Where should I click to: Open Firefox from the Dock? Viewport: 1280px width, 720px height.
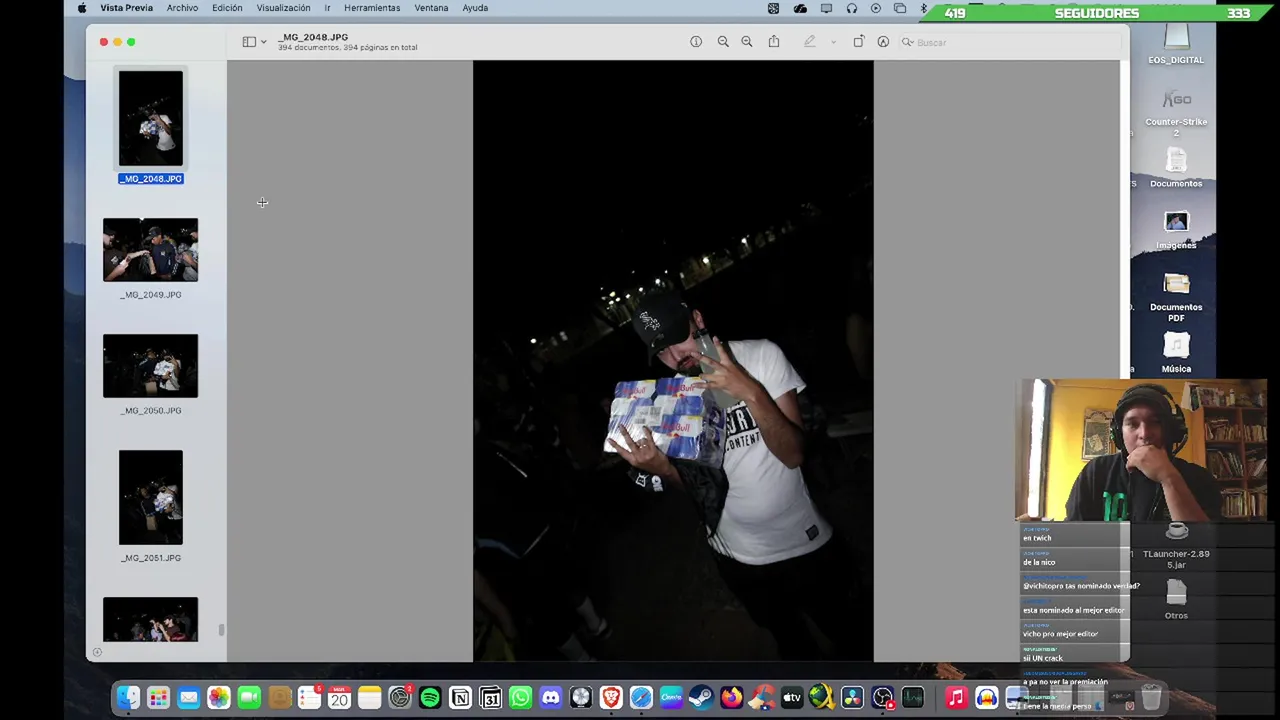coord(732,698)
